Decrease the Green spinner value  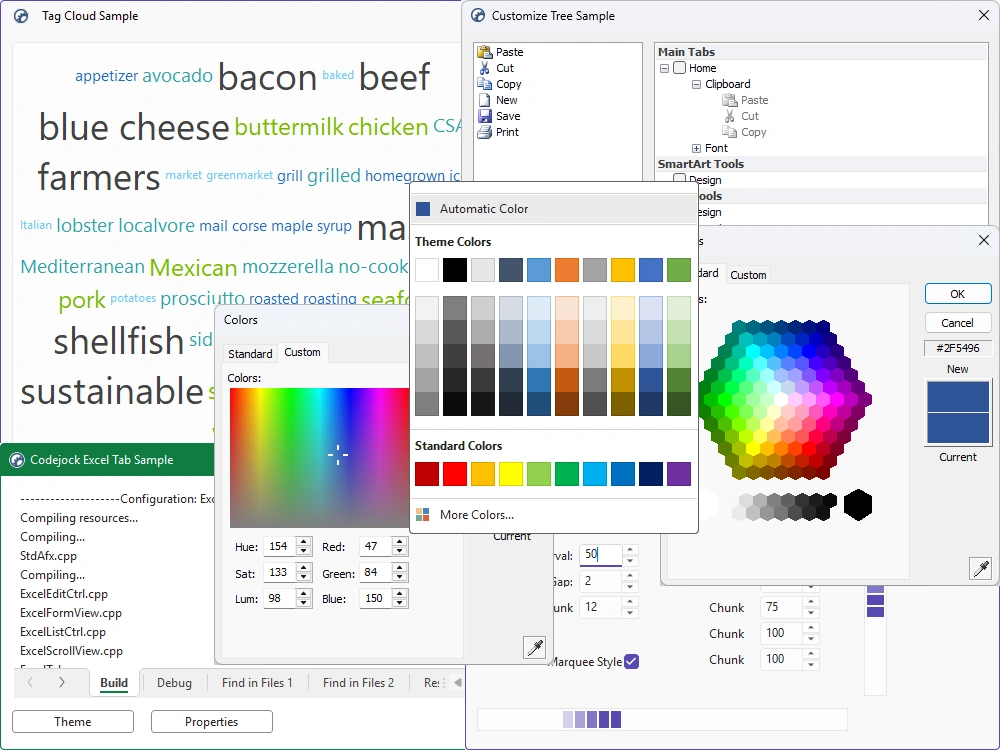[x=400, y=577]
